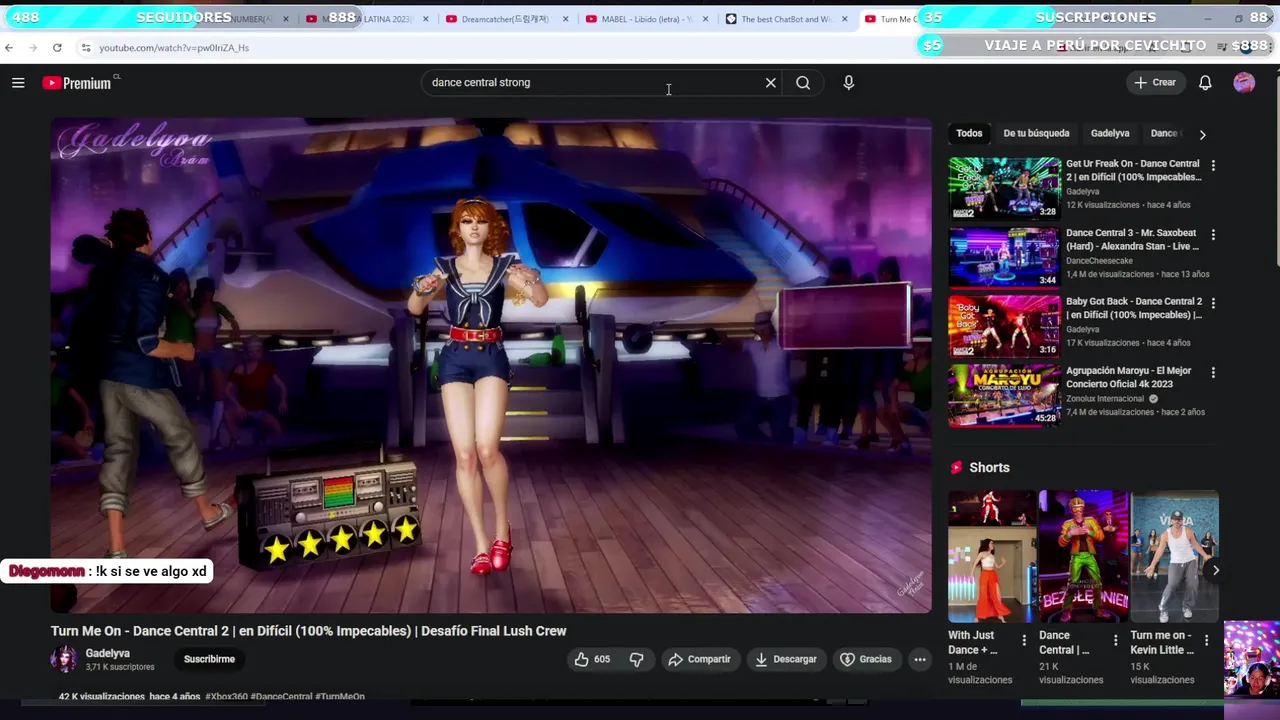Image resolution: width=1280 pixels, height=720 pixels.
Task: Go to the YouTube Premium home logo
Action: pos(78,83)
